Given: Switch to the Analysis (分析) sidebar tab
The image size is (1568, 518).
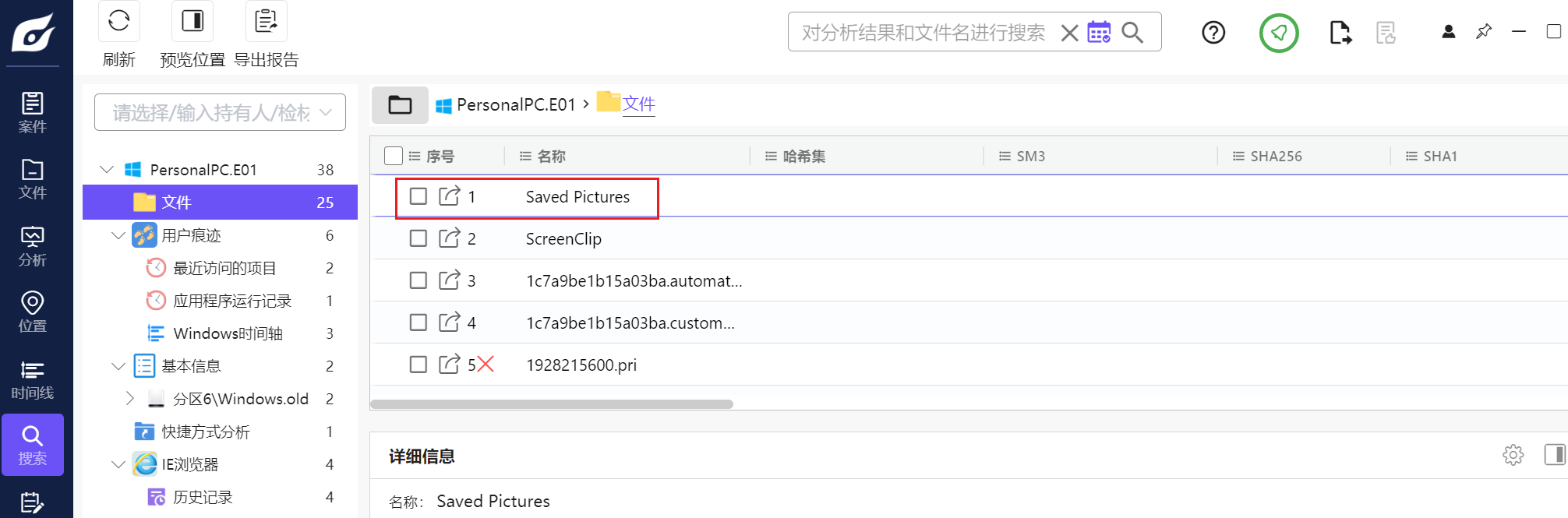Looking at the screenshot, I should click(32, 245).
